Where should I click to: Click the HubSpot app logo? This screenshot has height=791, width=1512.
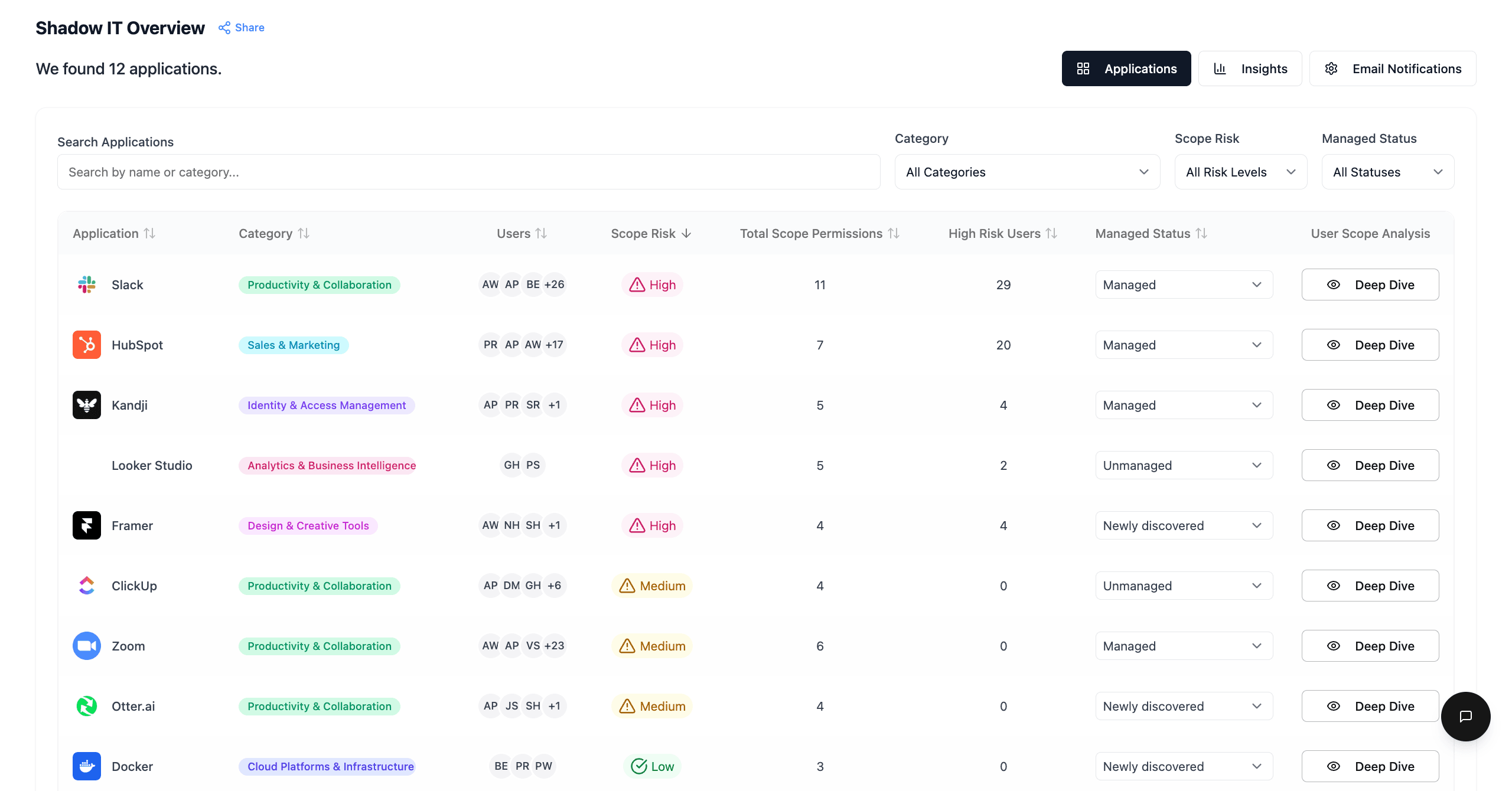[87, 345]
